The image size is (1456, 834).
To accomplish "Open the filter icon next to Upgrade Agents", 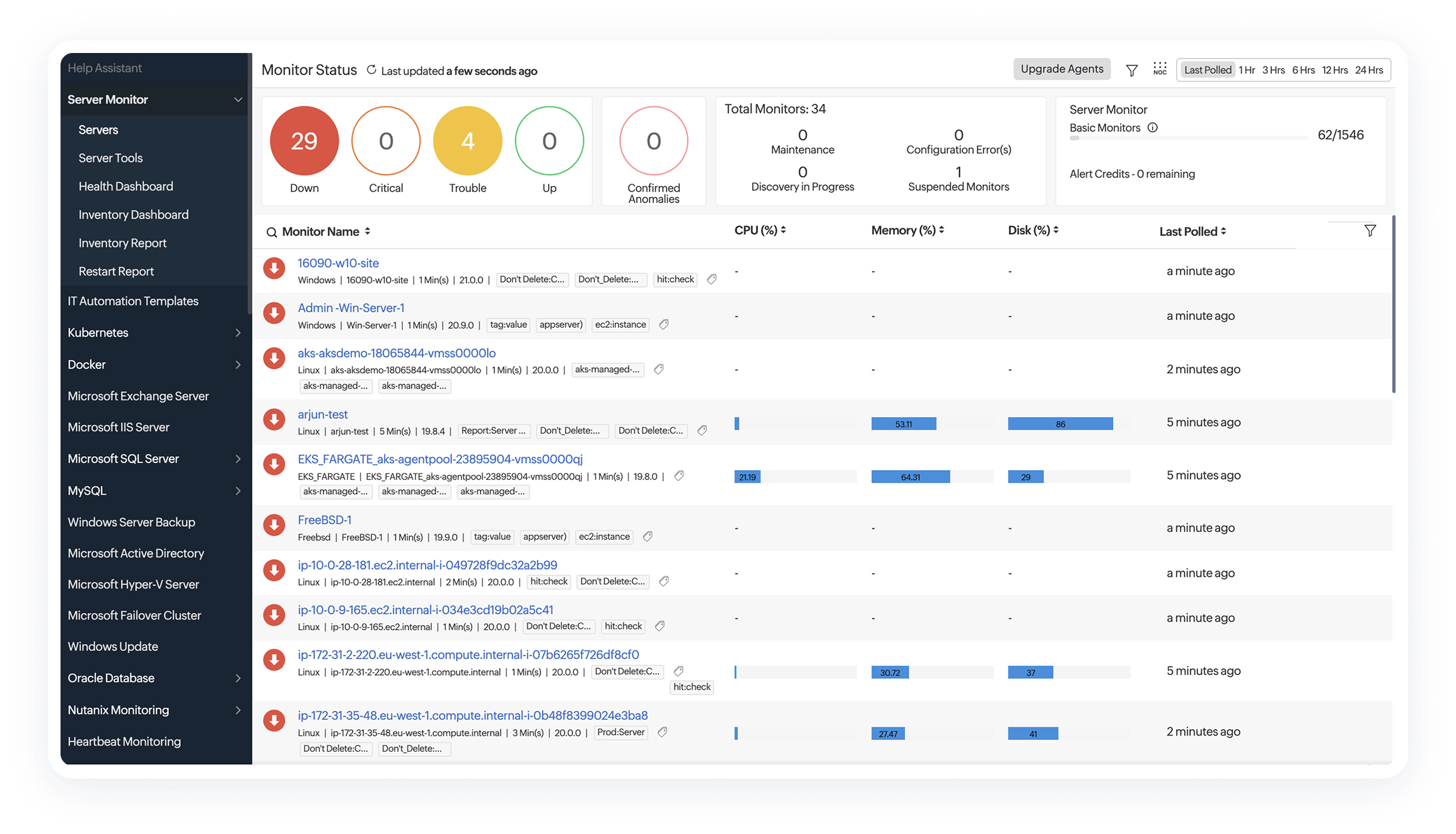I will (x=1132, y=71).
